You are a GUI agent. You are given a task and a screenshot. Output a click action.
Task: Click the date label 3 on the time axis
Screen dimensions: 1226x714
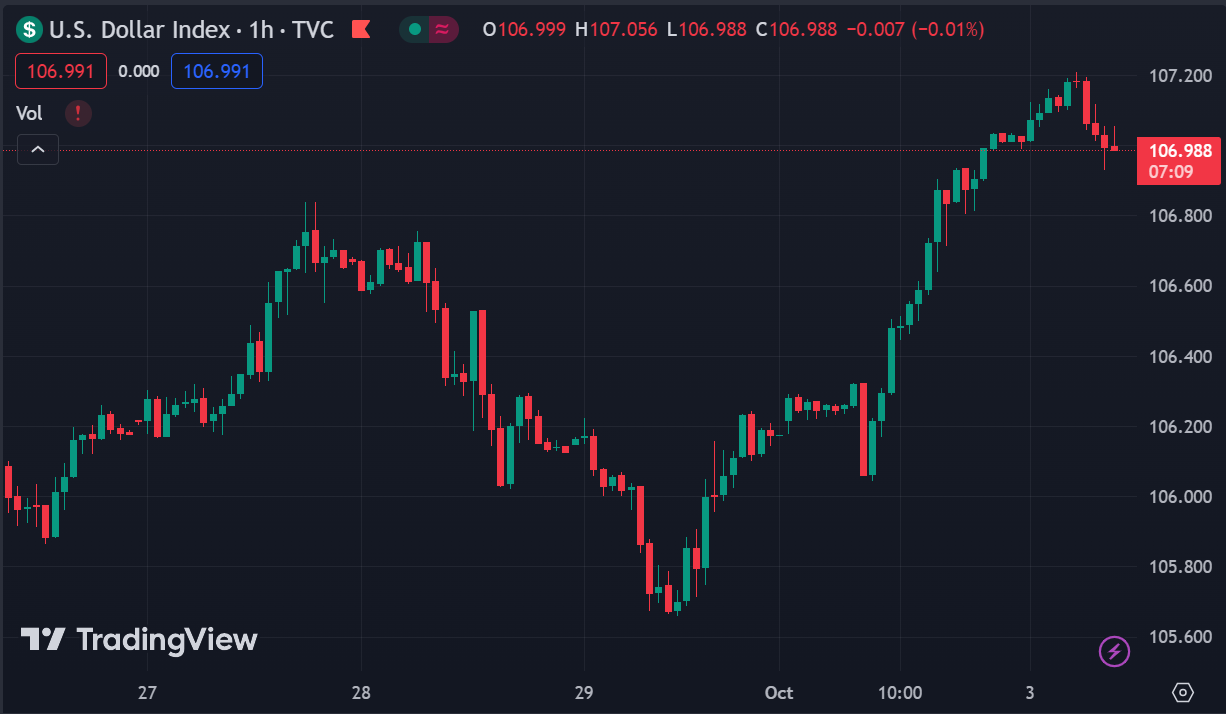coord(1030,693)
